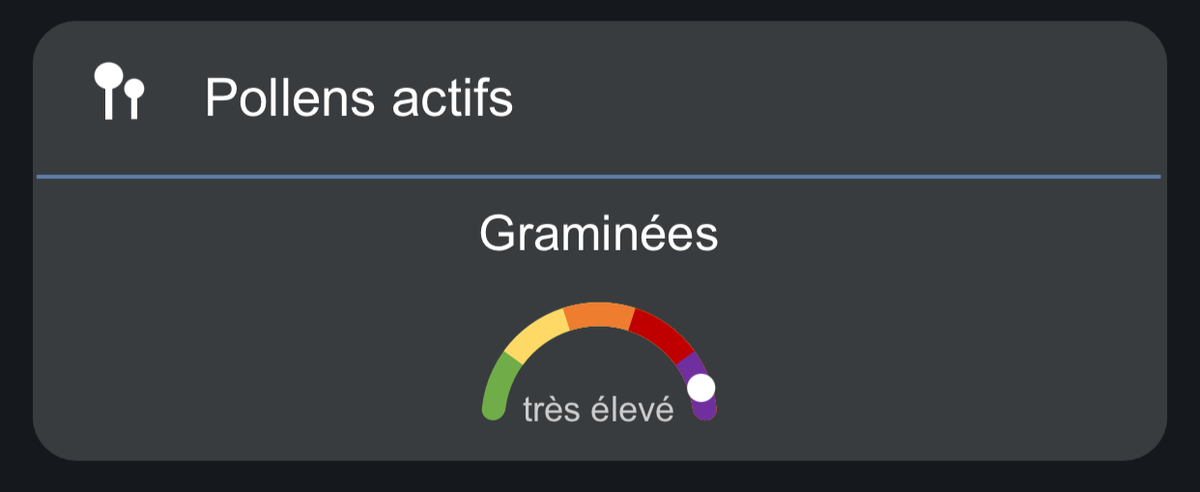This screenshot has height=492, width=1200.
Task: Click the larger pollen stalk in the icon
Action: tap(108, 90)
